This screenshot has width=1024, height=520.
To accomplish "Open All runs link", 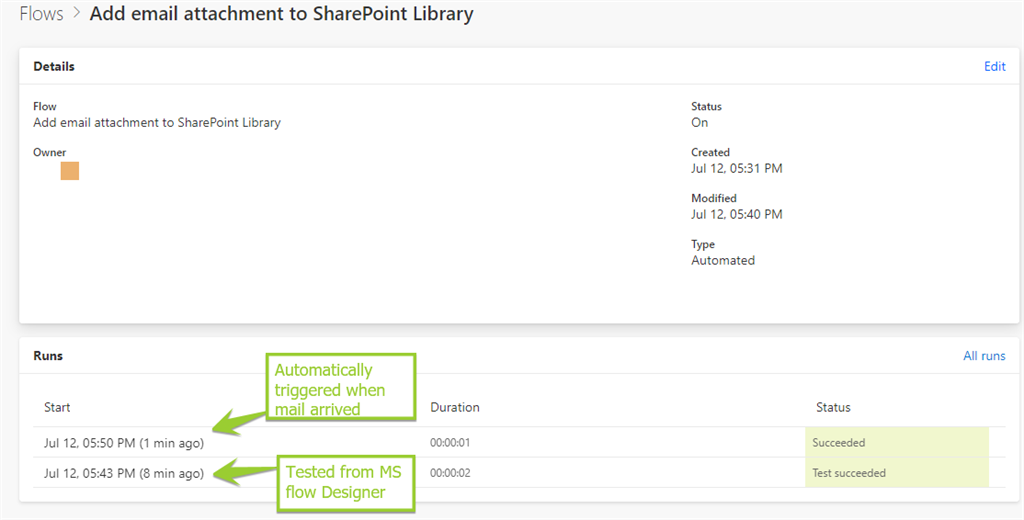I will [x=984, y=355].
